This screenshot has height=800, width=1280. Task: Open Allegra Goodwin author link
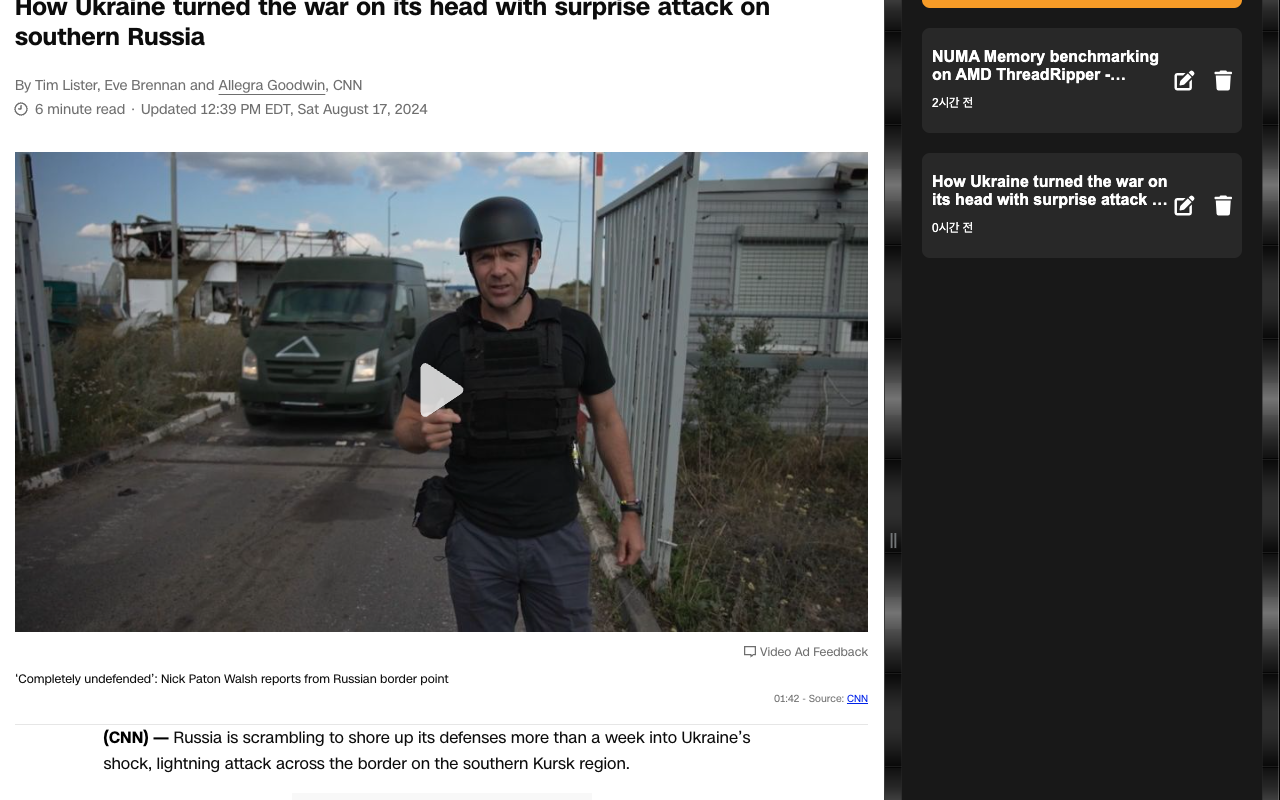272,85
